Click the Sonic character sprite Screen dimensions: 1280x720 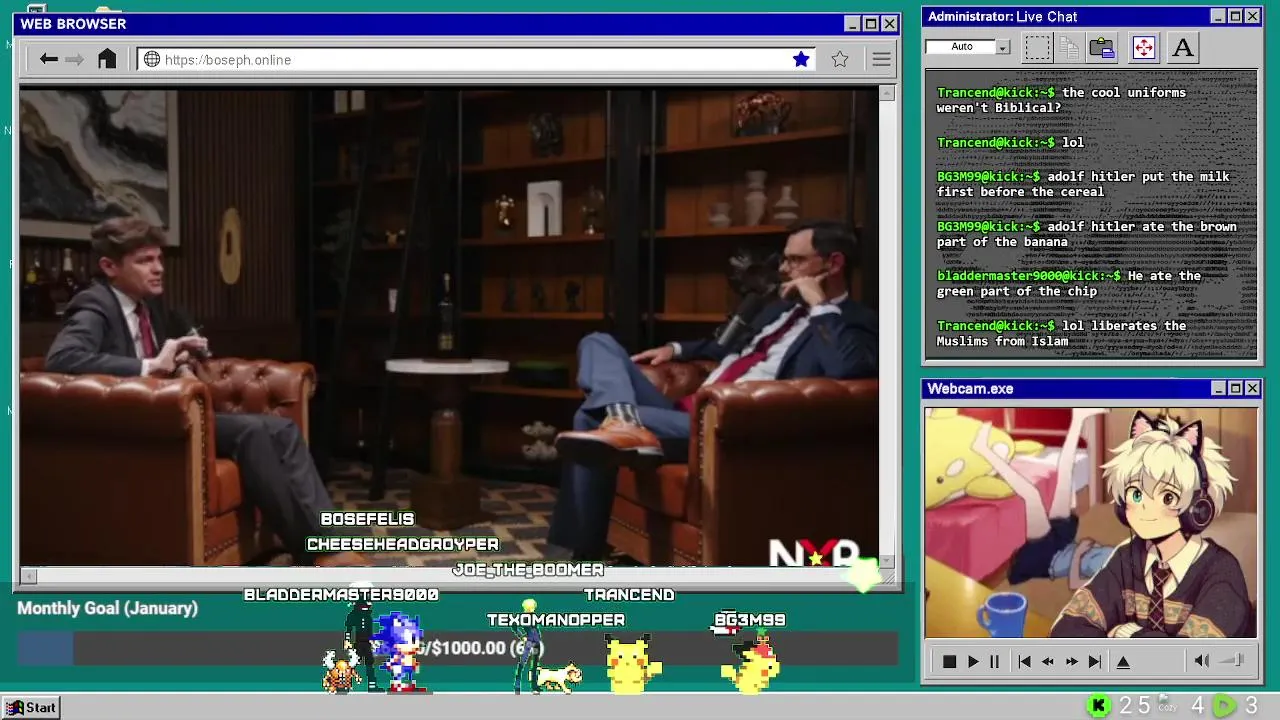pyautogui.click(x=402, y=652)
